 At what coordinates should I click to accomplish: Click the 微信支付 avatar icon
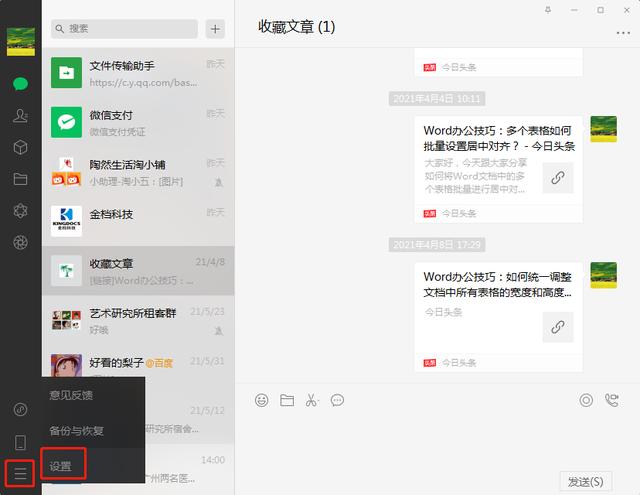pyautogui.click(x=66, y=122)
